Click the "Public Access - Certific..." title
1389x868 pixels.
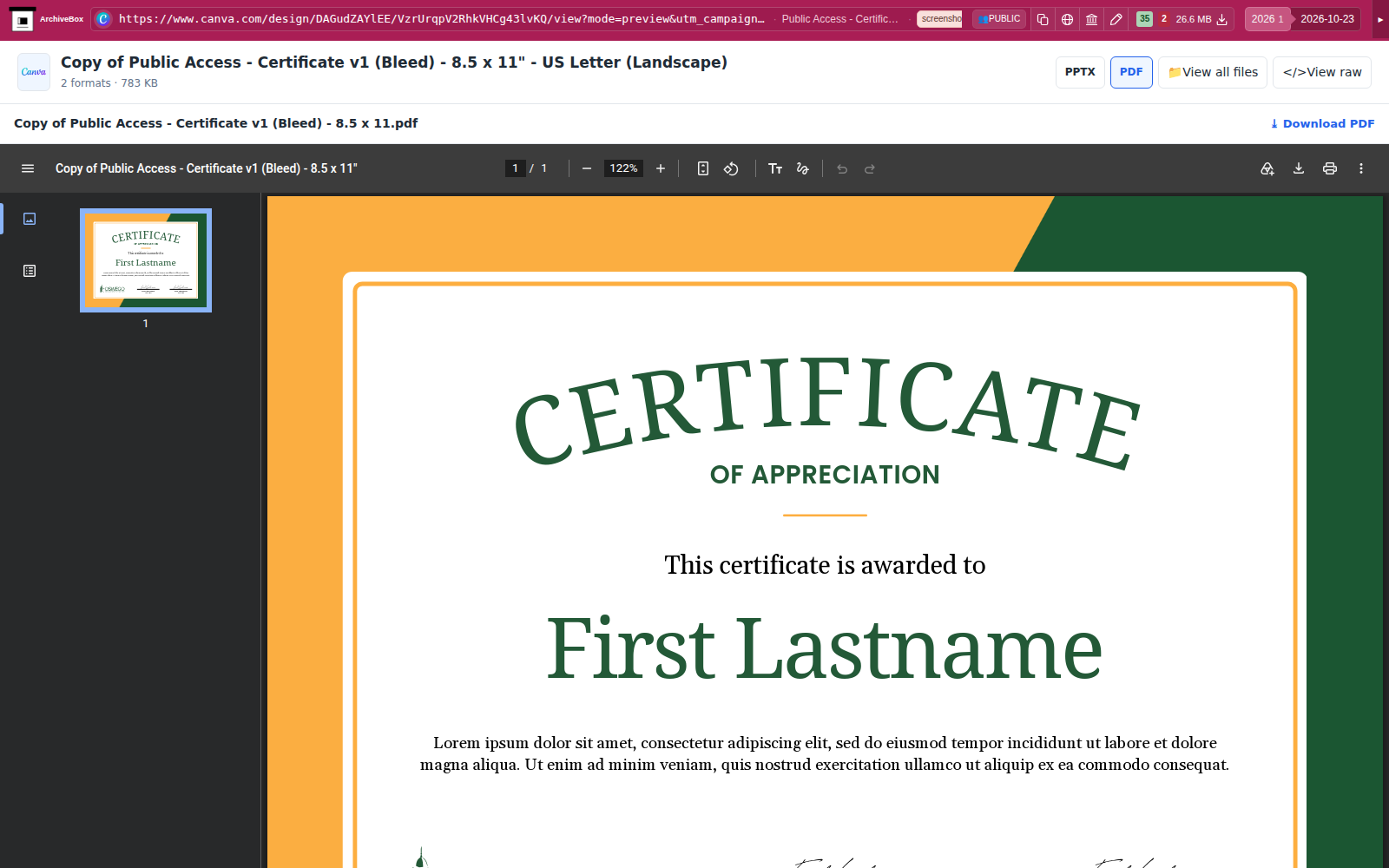840,19
